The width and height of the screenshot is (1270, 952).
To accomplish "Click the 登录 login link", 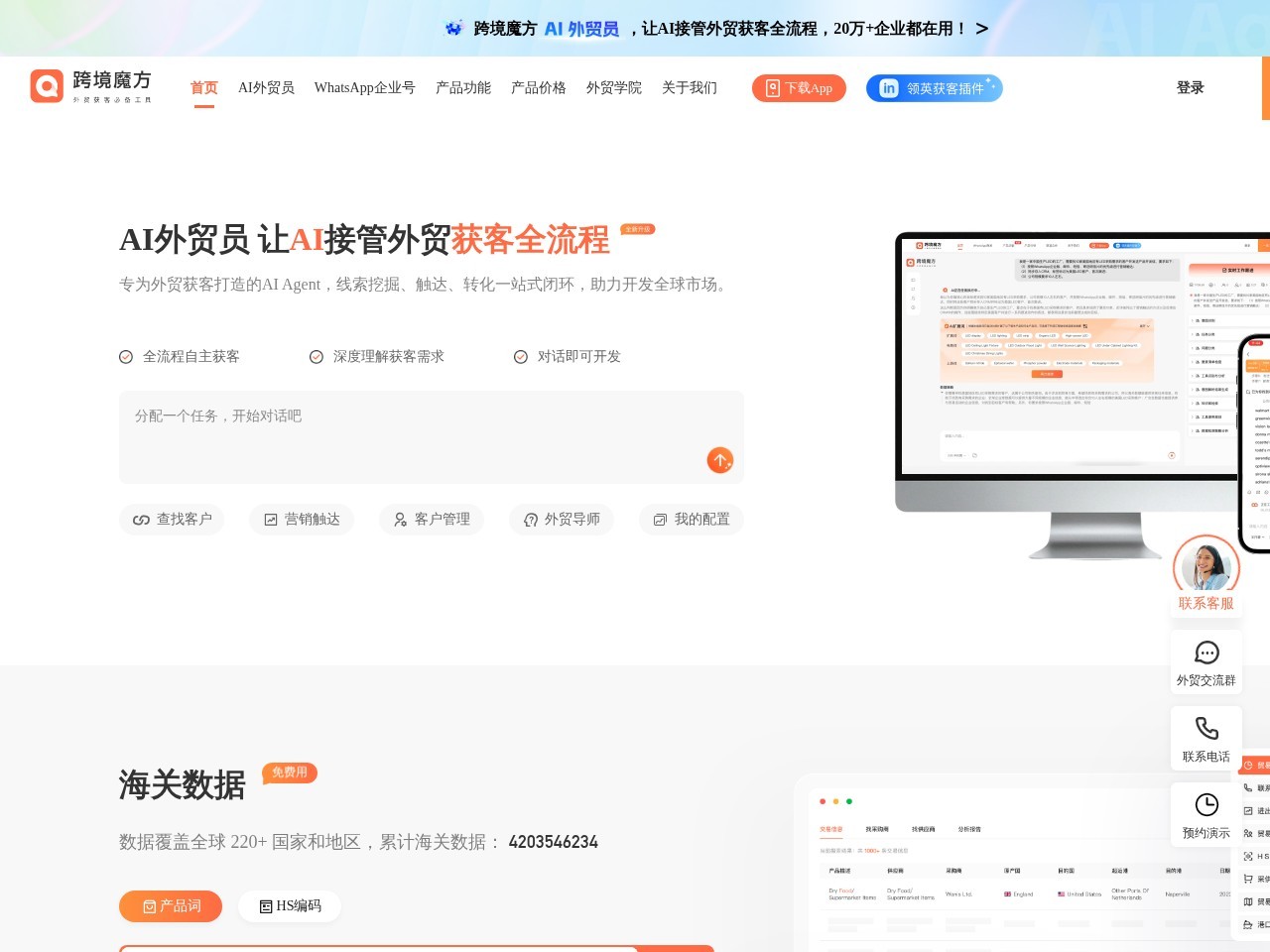I will (x=1190, y=88).
